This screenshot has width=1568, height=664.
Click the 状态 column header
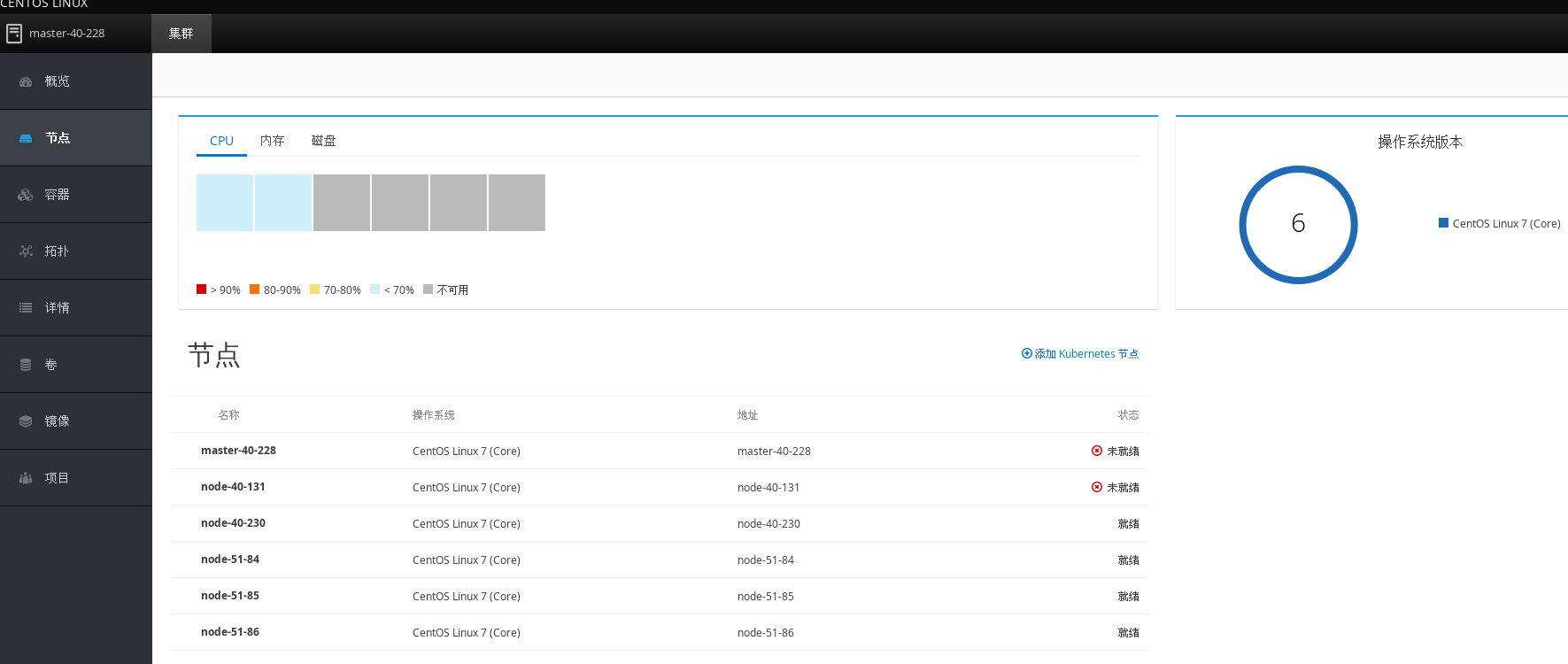(1129, 415)
